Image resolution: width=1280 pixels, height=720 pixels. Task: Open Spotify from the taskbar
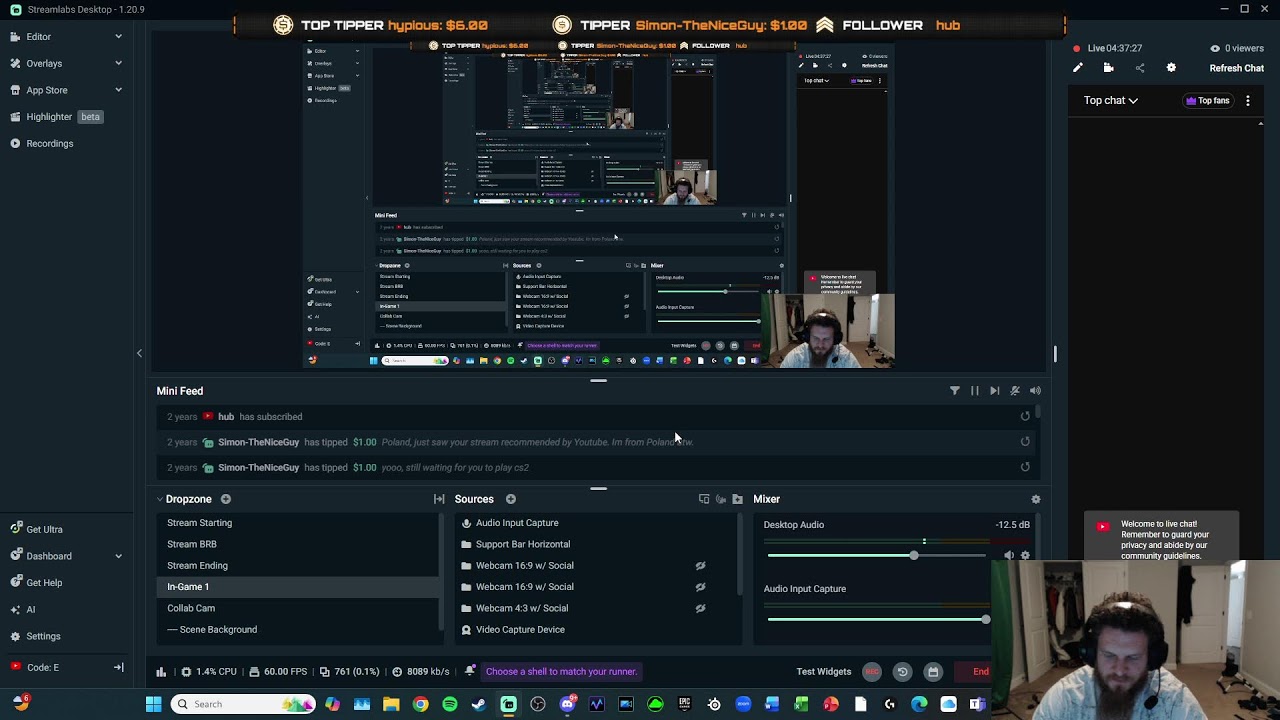tap(449, 704)
